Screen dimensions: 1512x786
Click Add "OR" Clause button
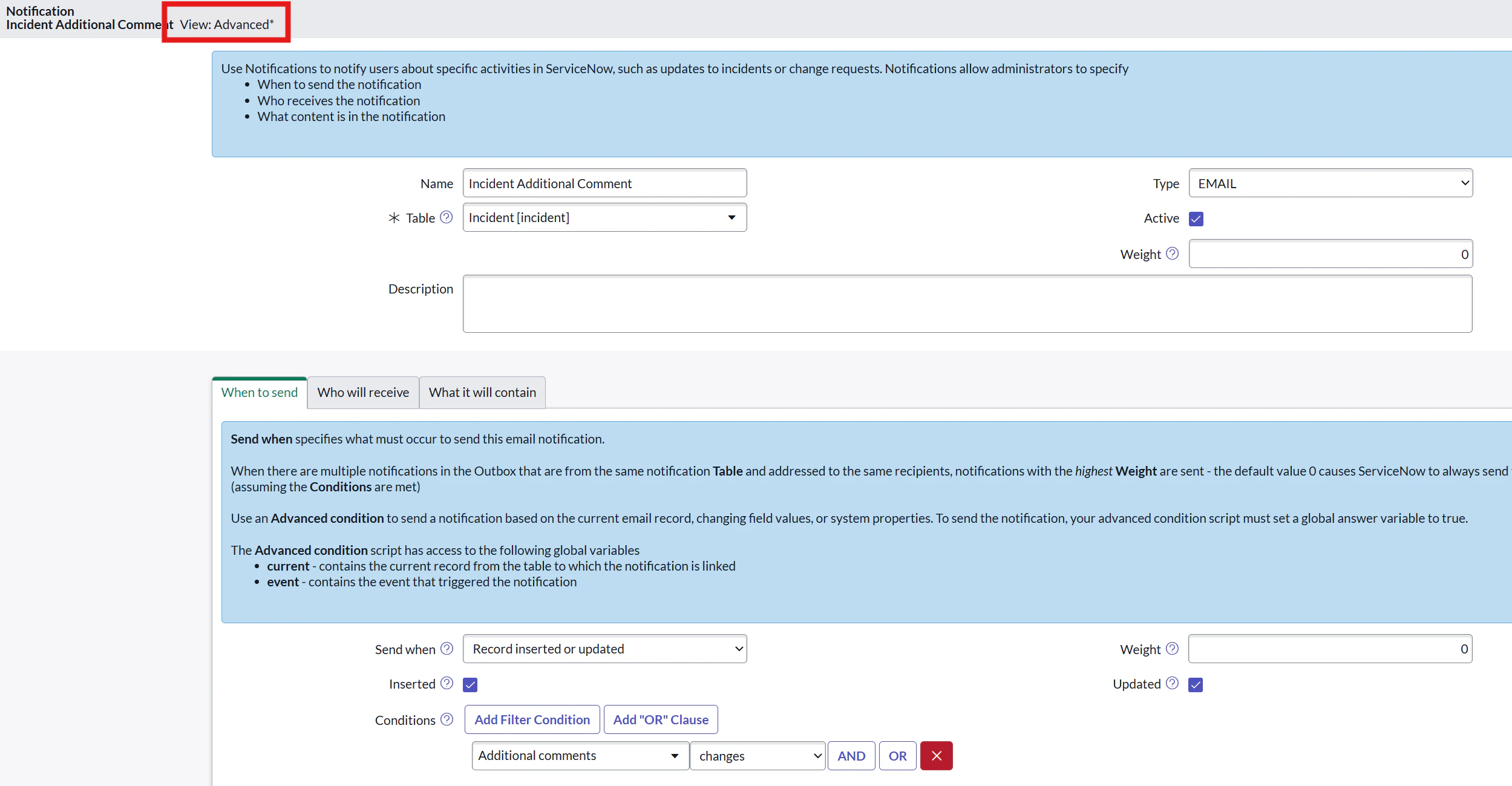tap(661, 719)
